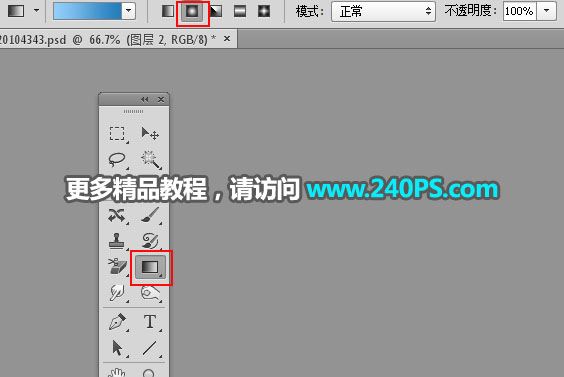Select the Move tool

tap(150, 134)
